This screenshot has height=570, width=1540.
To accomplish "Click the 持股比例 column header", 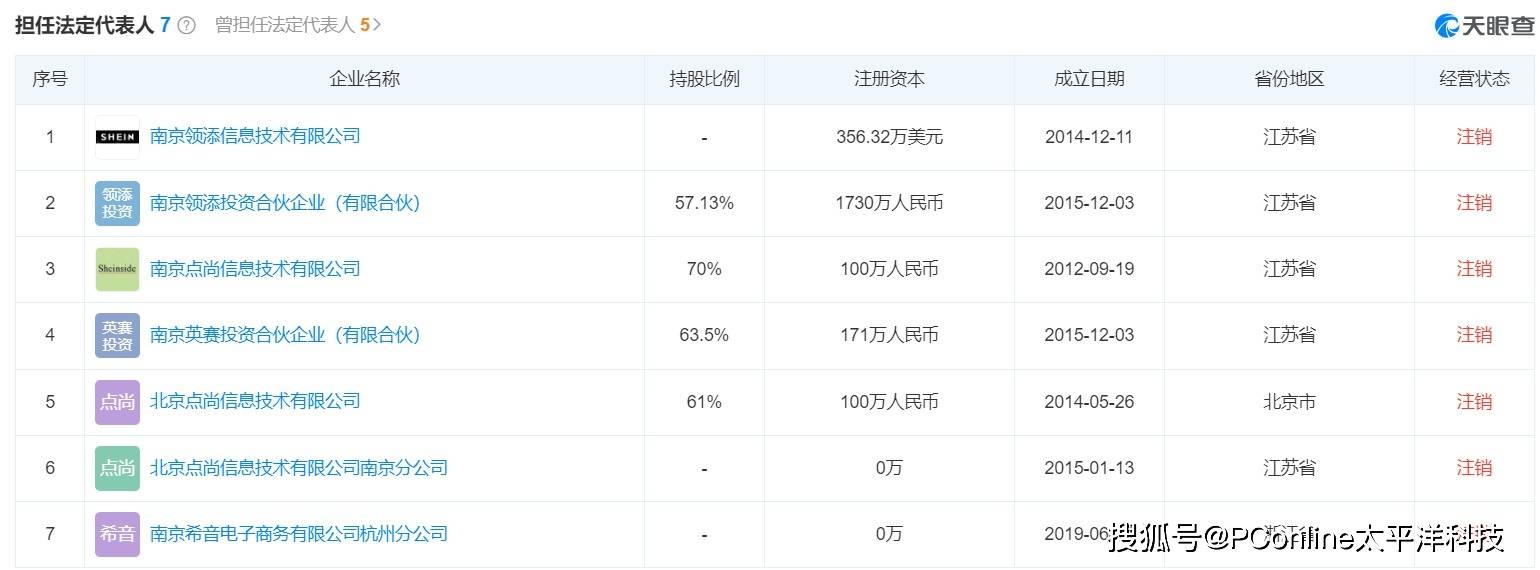I will coord(704,79).
